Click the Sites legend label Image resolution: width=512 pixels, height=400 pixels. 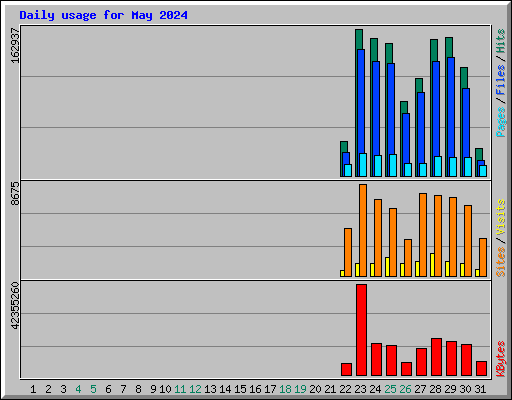[x=500, y=262]
